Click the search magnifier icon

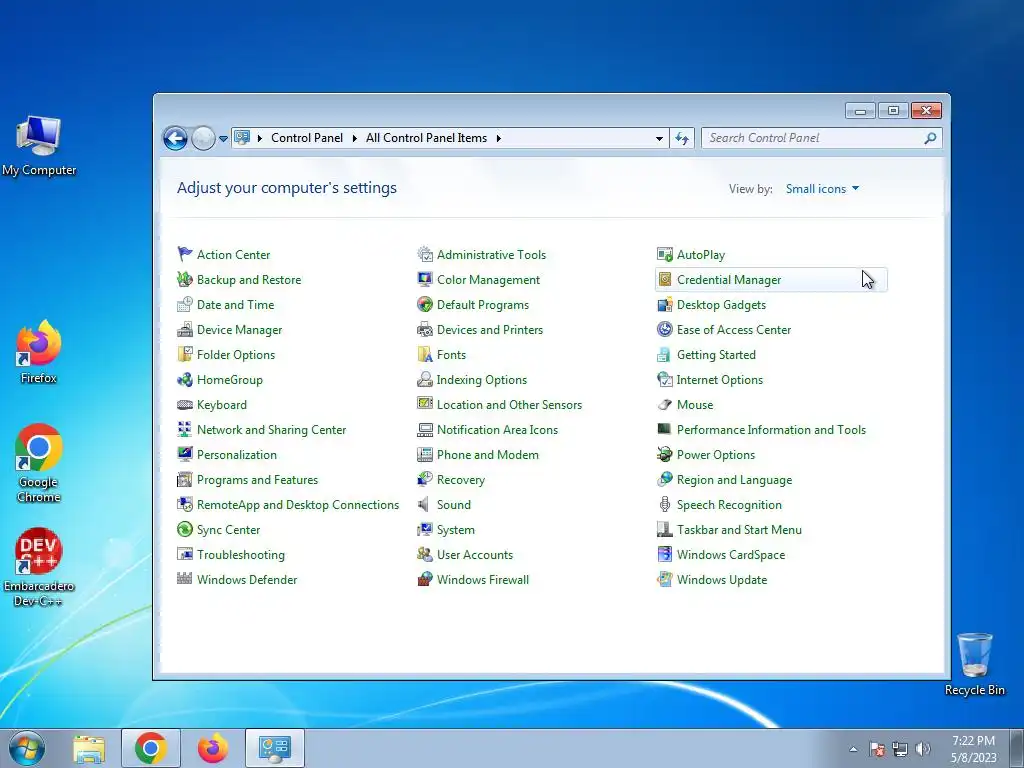930,138
